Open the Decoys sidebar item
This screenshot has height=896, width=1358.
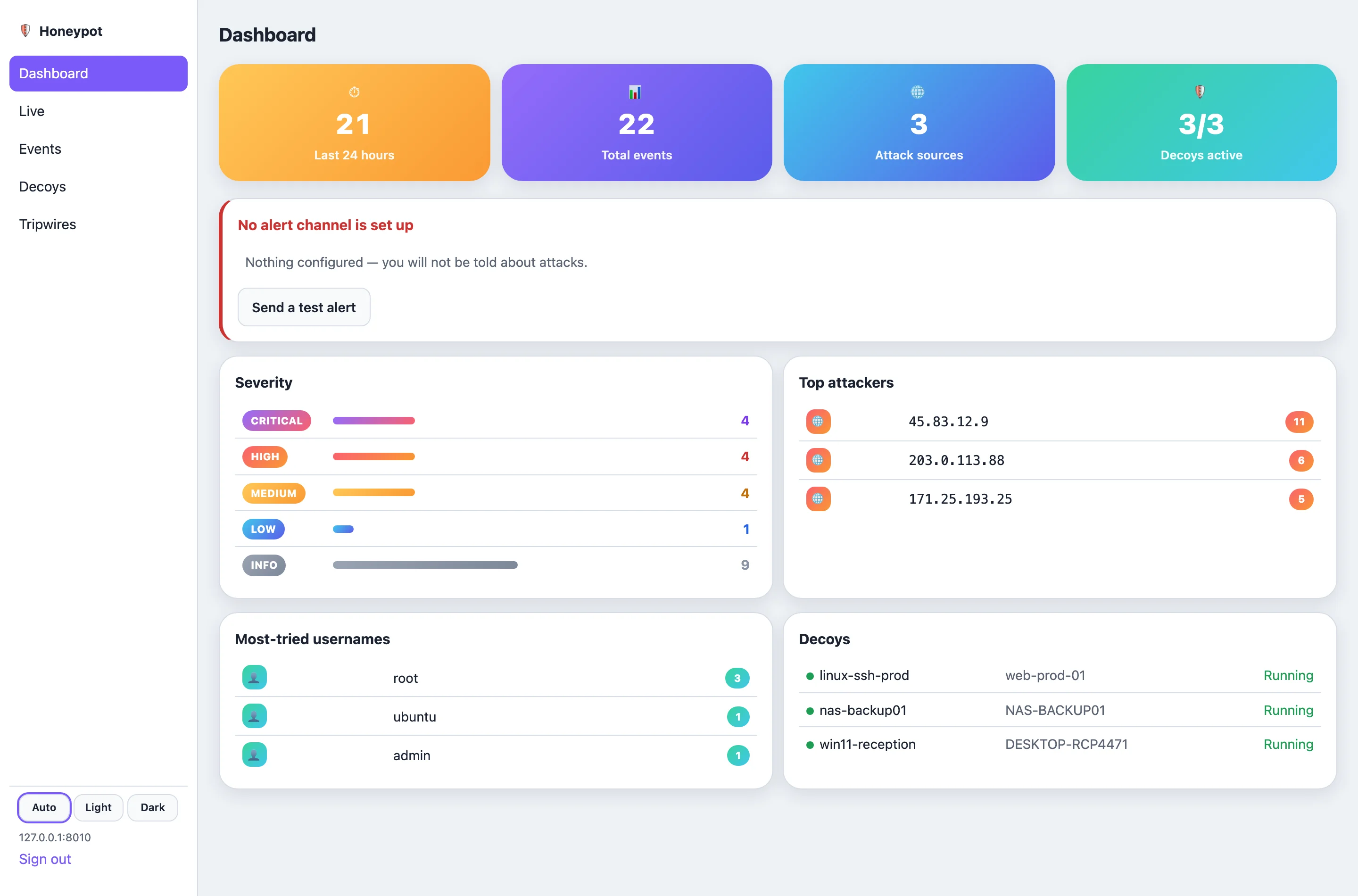(x=98, y=186)
